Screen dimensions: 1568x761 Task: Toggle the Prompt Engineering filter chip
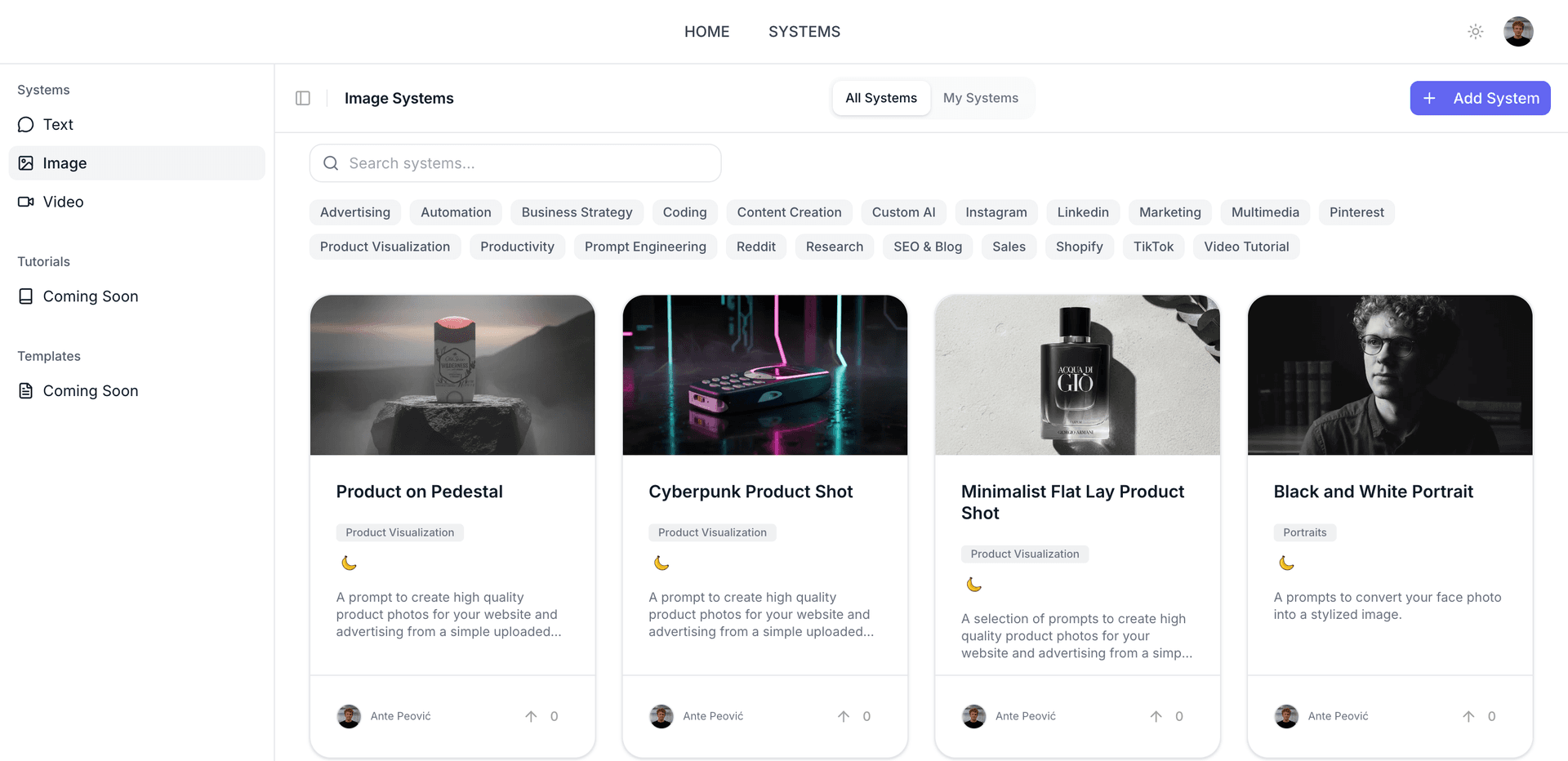644,247
